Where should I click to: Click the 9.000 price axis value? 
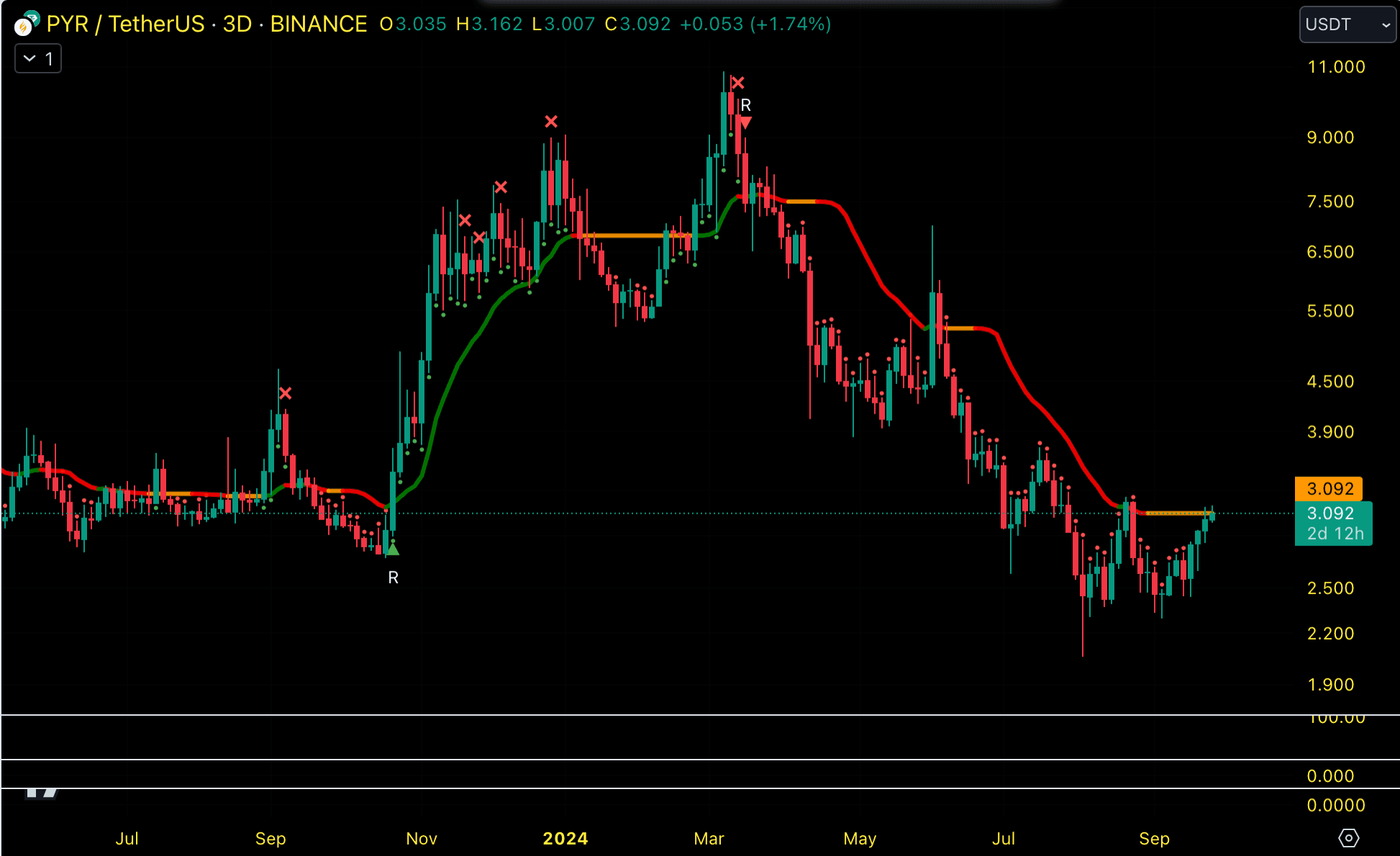(1330, 137)
